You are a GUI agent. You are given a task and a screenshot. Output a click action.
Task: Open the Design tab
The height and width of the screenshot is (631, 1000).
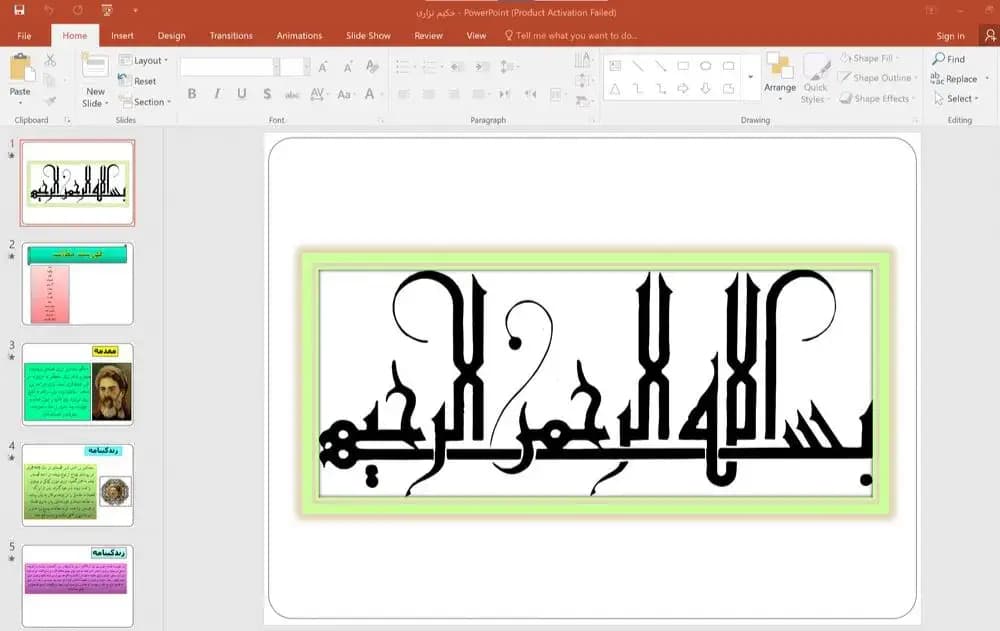click(172, 36)
